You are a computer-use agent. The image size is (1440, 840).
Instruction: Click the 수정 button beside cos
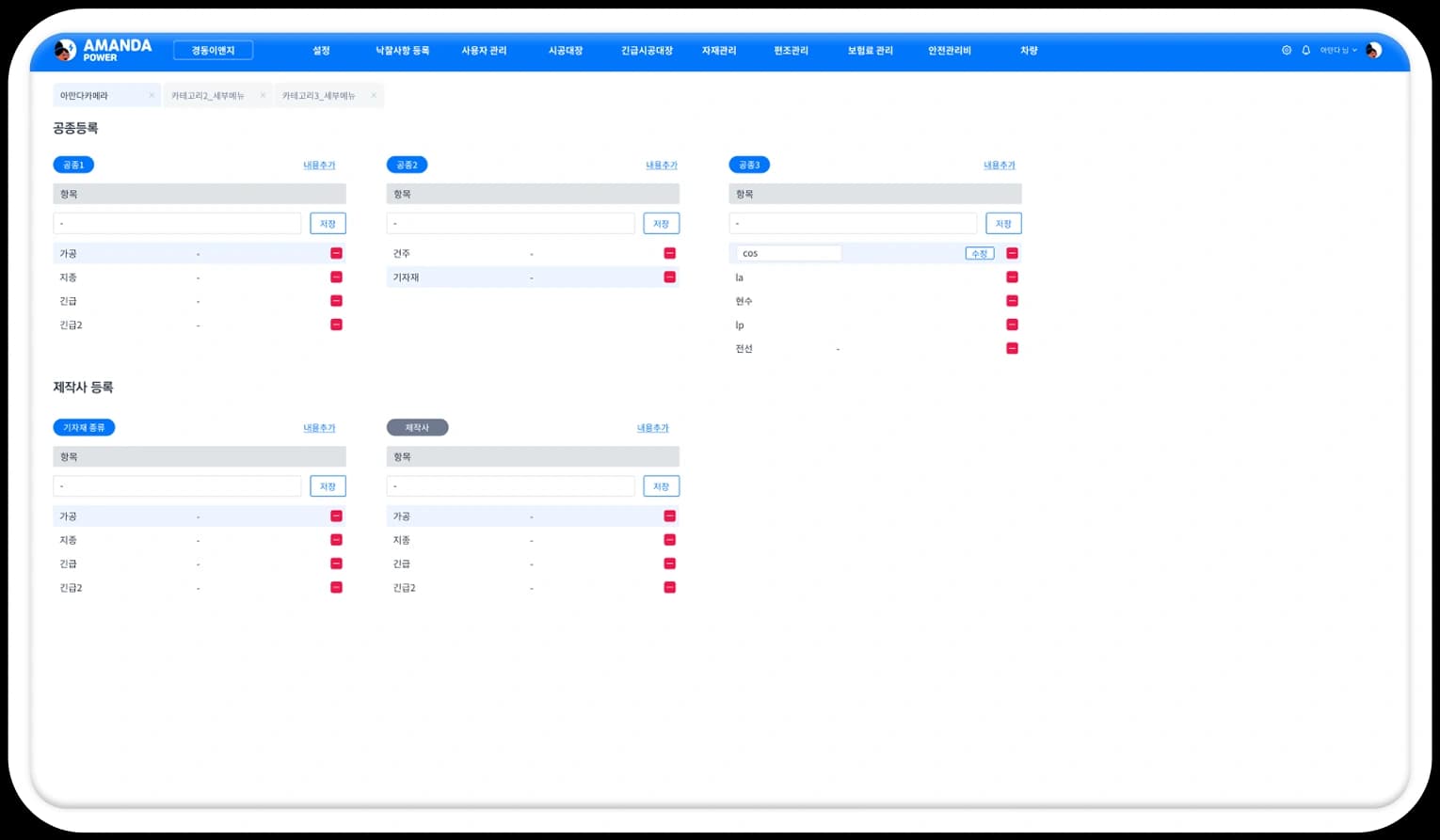coord(979,254)
